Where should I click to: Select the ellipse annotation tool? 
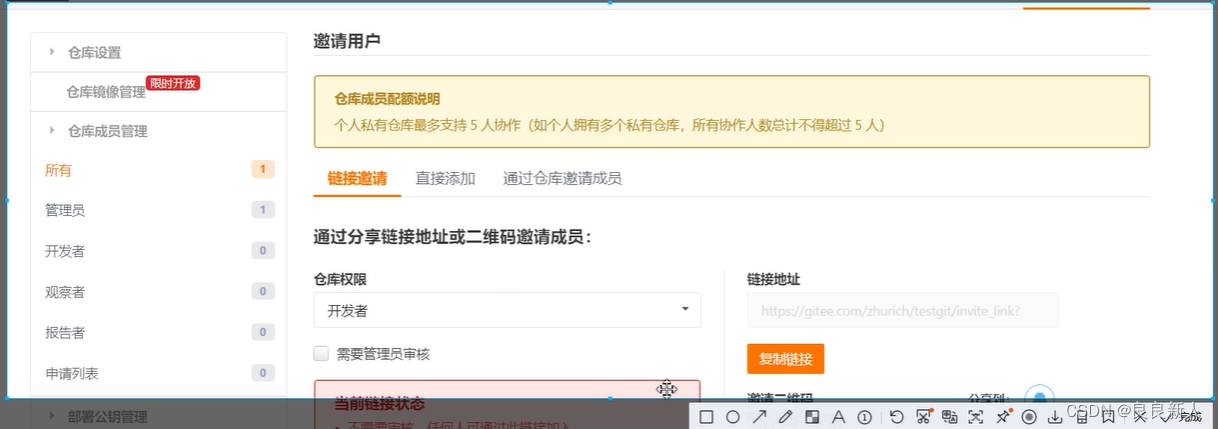click(x=732, y=417)
